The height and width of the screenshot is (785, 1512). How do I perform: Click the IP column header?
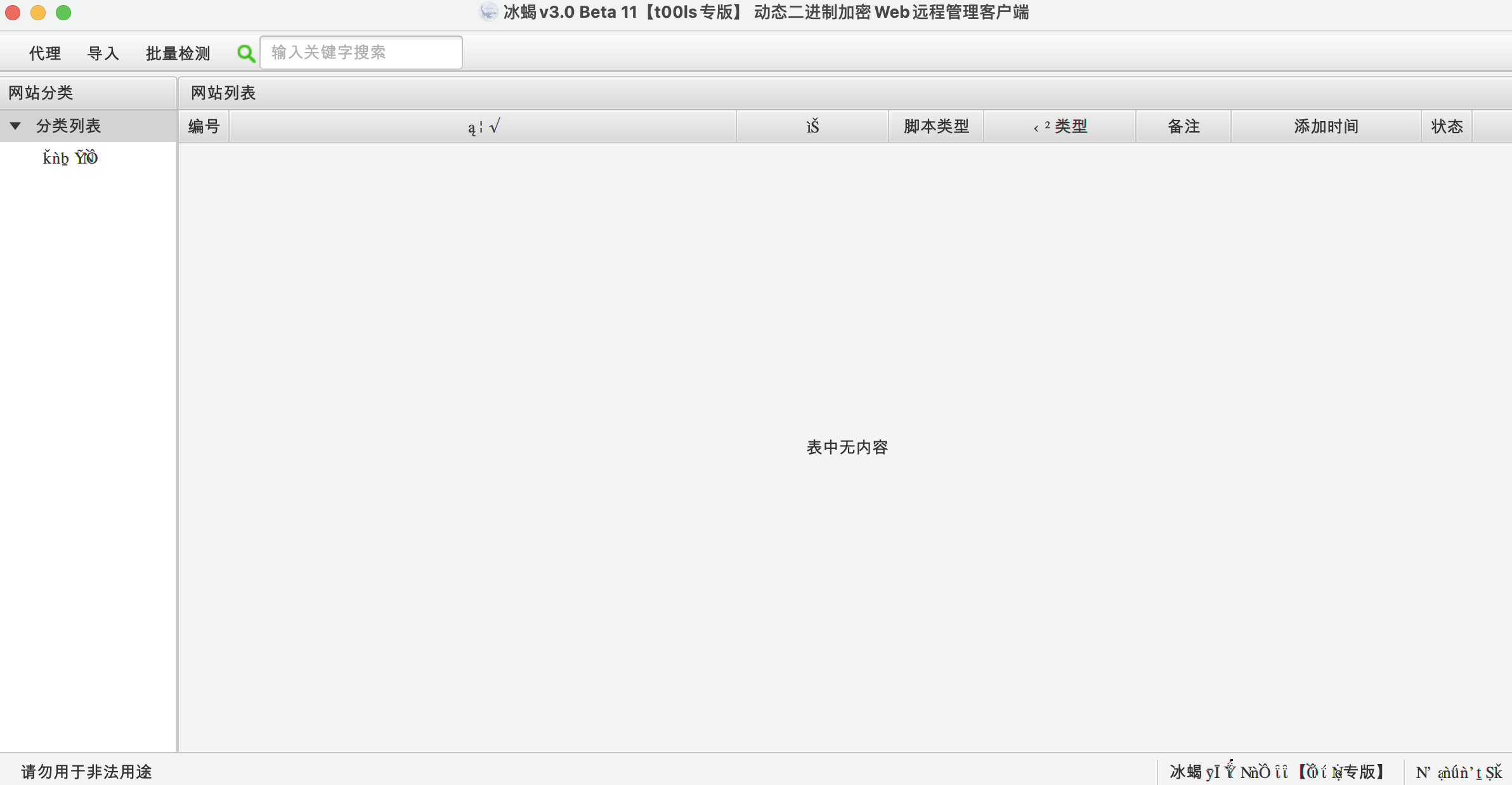pyautogui.click(x=812, y=126)
